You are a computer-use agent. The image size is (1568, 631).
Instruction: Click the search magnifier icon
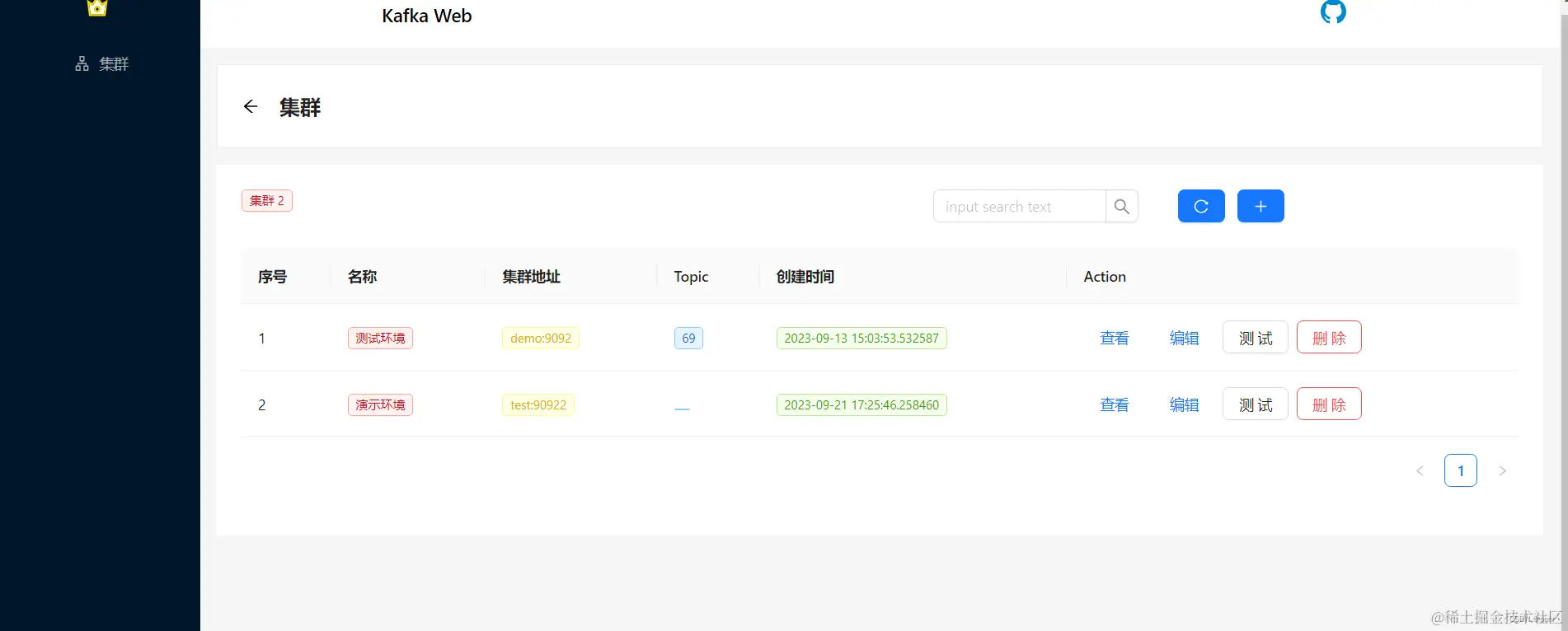tap(1122, 207)
